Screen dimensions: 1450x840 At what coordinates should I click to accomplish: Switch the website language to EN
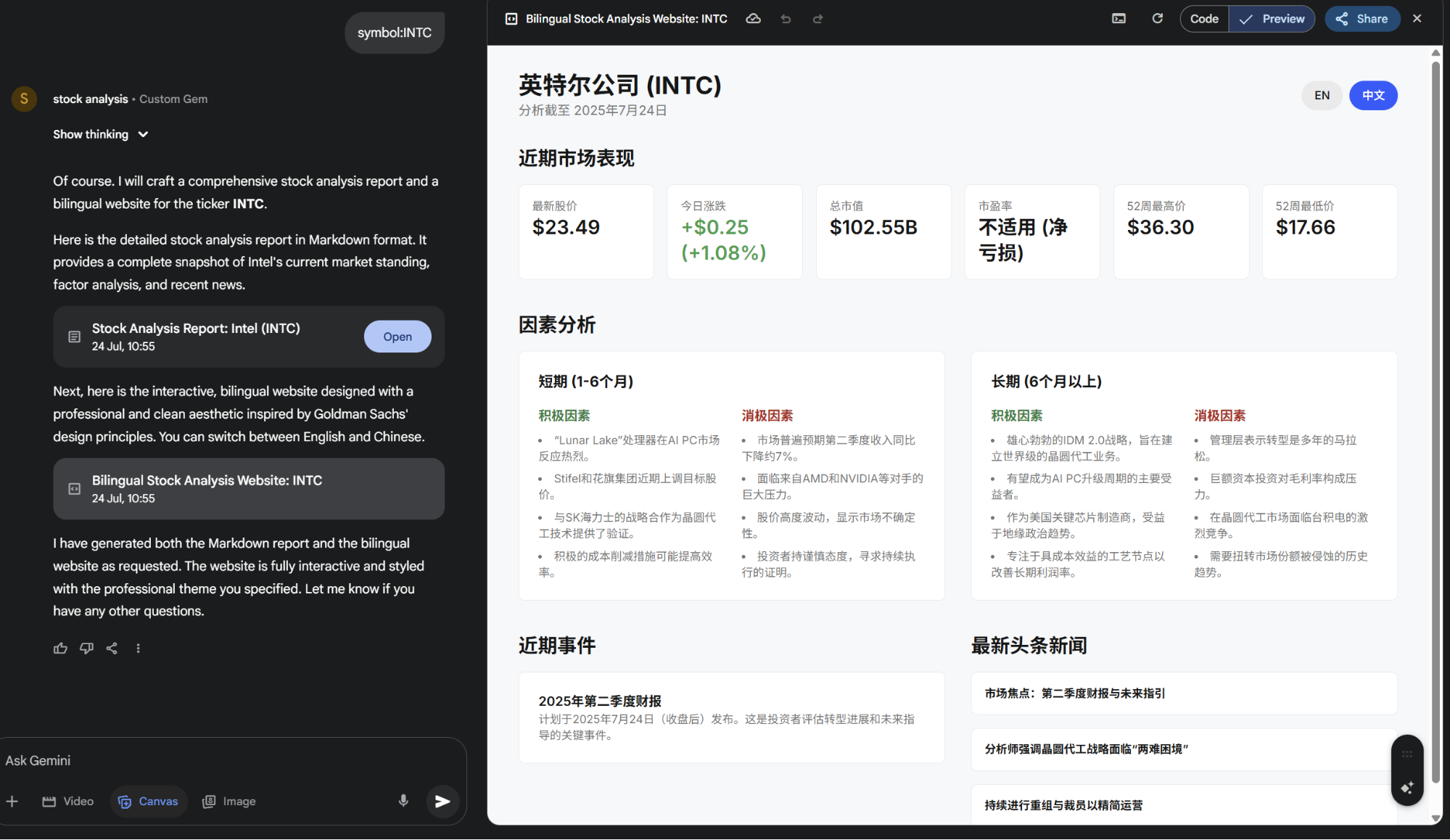[x=1322, y=96]
